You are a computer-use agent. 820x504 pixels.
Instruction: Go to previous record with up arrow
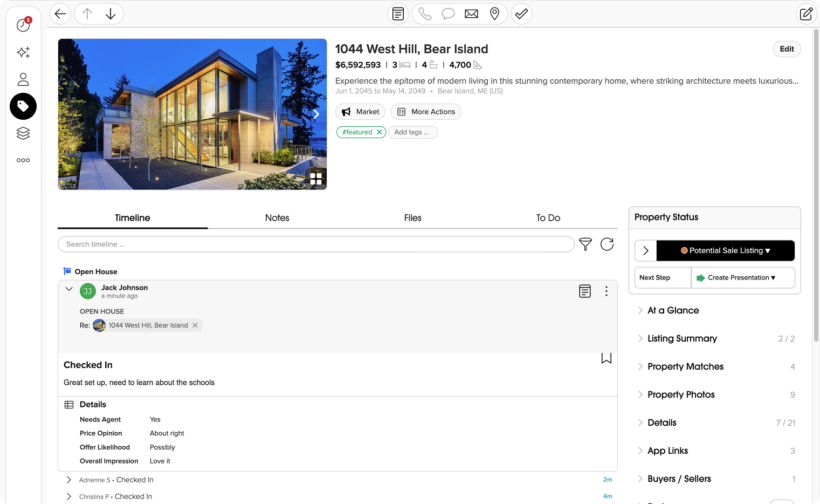pos(87,14)
